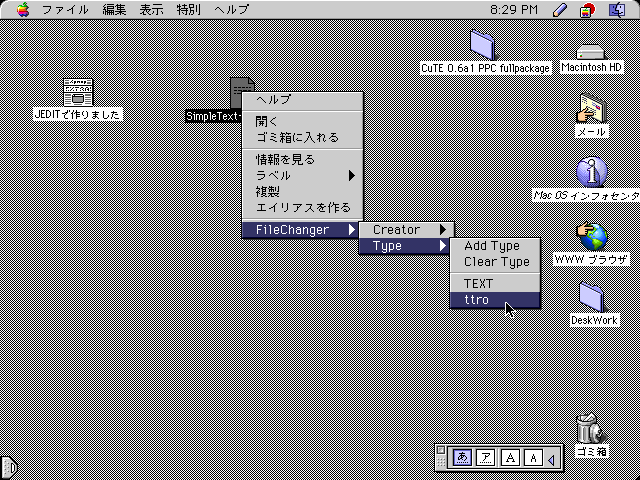
Task: Close the input mode palette
Action: [440, 450]
